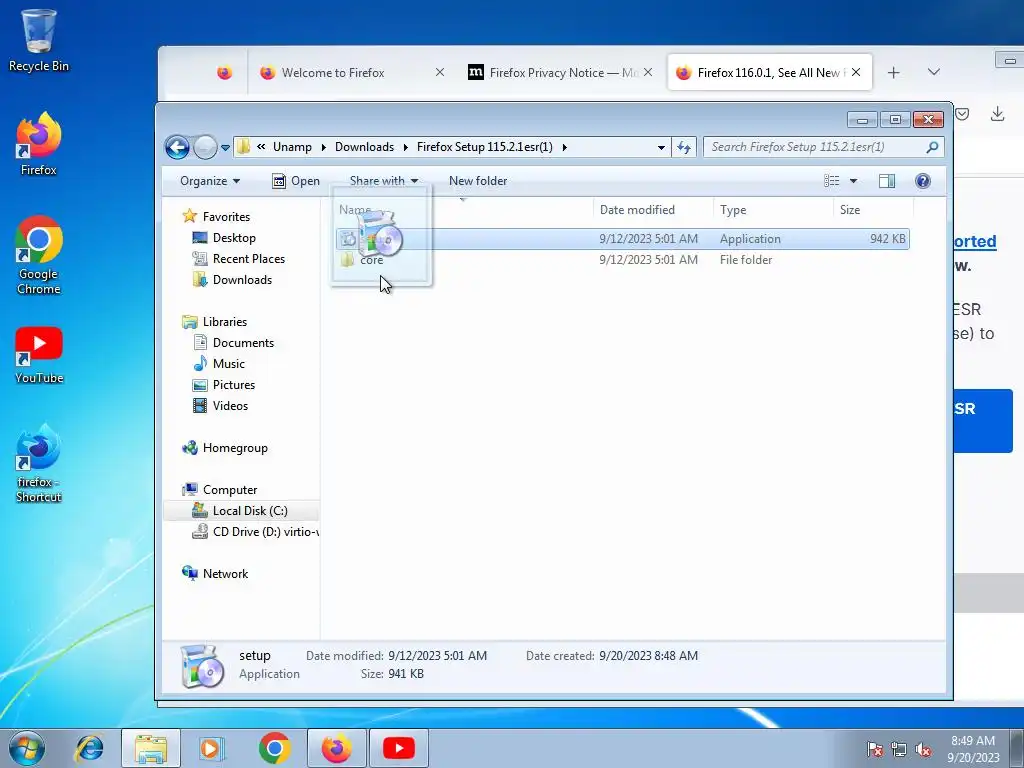Launch Internet Explorer from the taskbar
Viewport: 1024px width, 768px height.
(x=89, y=748)
